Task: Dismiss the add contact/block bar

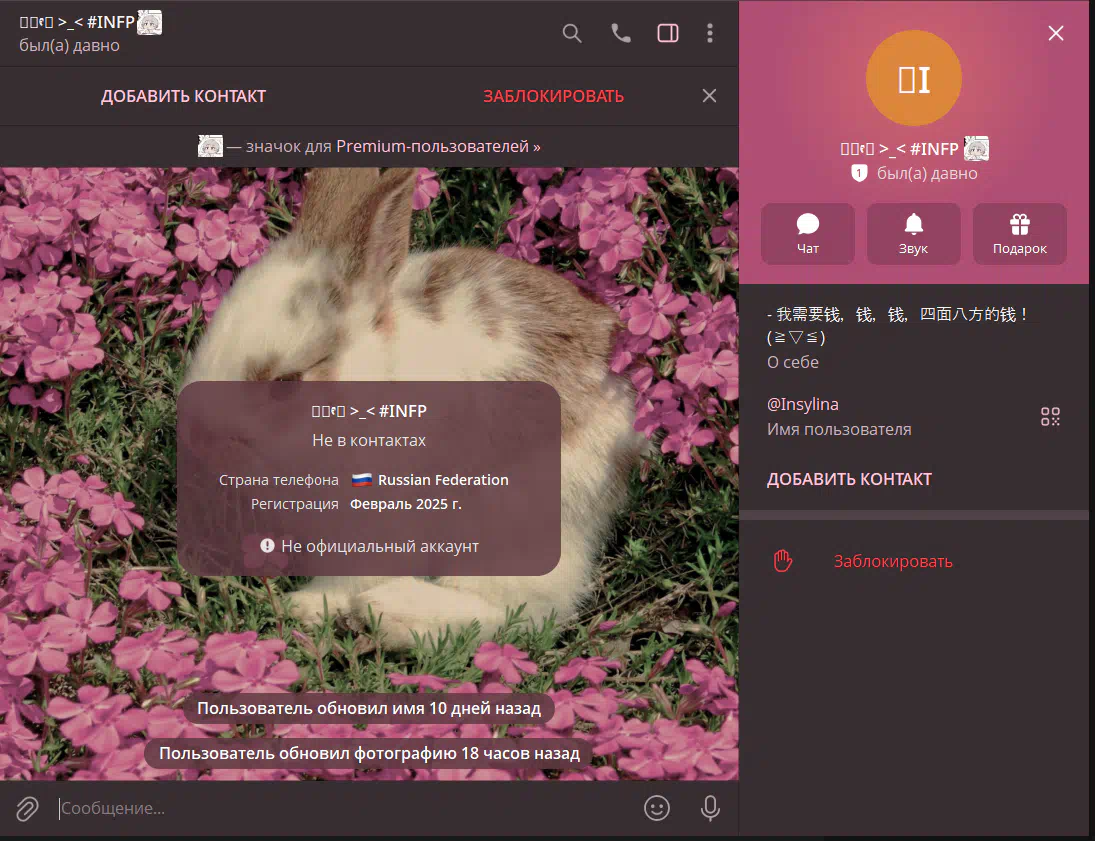Action: point(709,96)
